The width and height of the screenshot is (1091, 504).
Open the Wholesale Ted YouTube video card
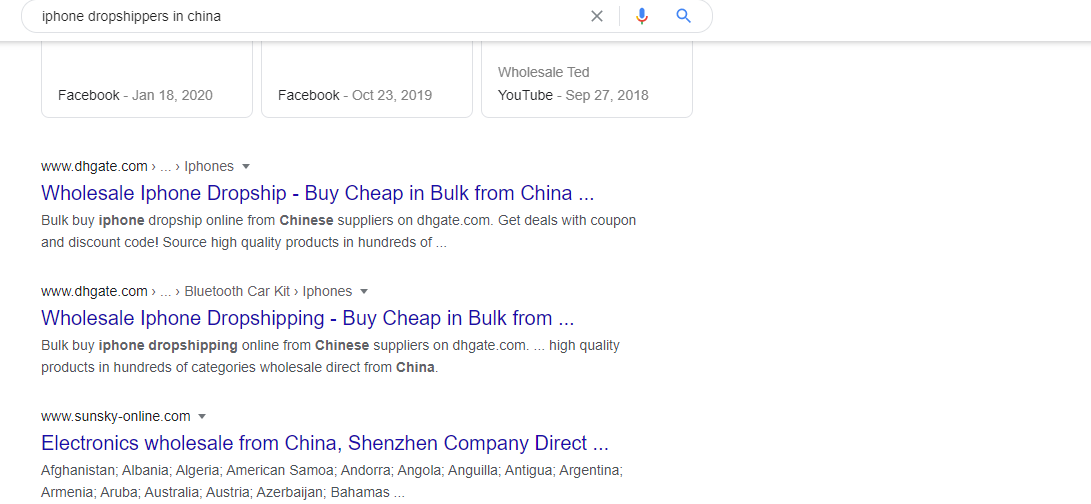[x=587, y=79]
